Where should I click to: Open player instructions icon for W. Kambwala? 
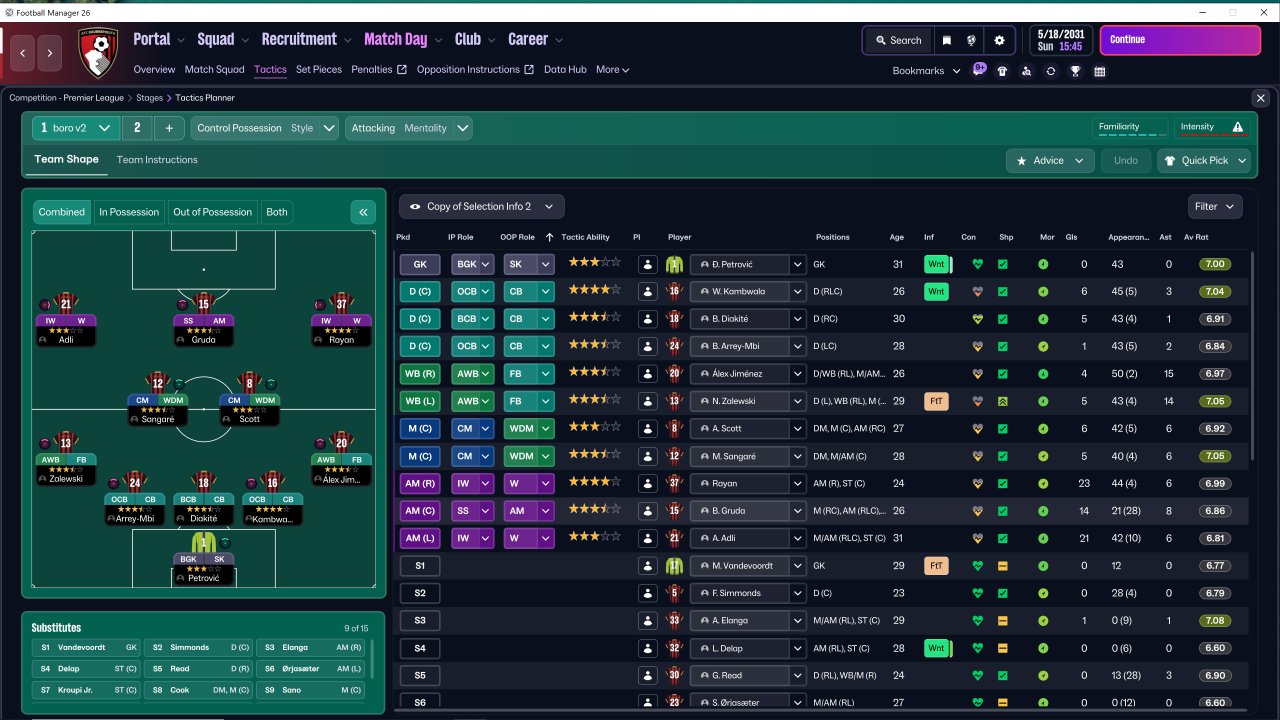pyautogui.click(x=647, y=292)
